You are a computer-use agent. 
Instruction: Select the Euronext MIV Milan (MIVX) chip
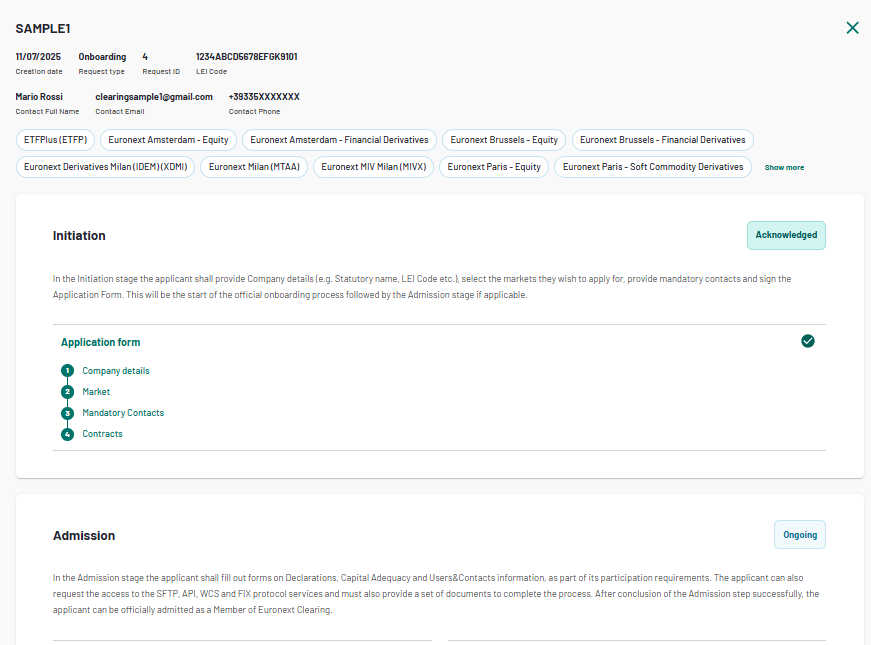pos(373,167)
